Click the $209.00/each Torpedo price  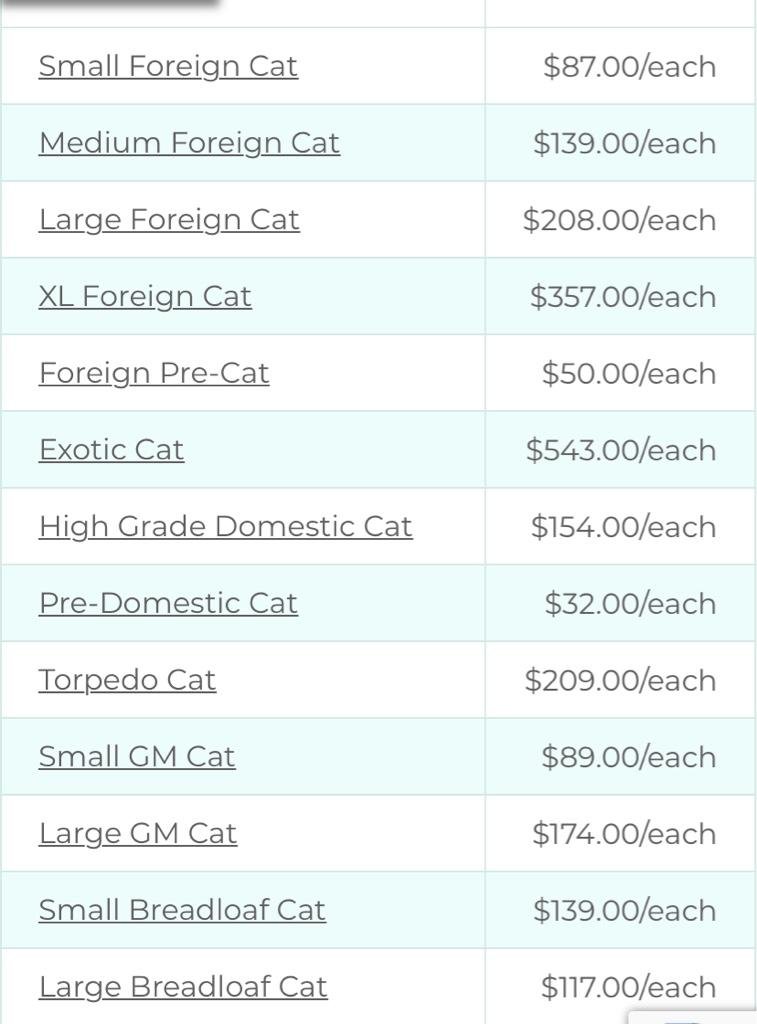click(x=620, y=680)
